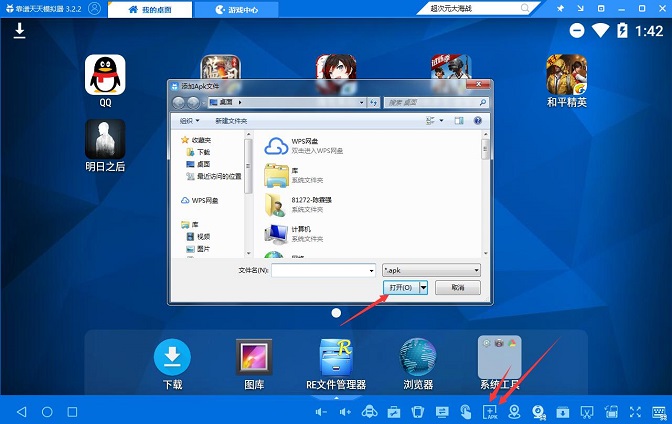The height and width of the screenshot is (424, 672).
Task: Tap the Android back triangle button
Action: [21, 412]
